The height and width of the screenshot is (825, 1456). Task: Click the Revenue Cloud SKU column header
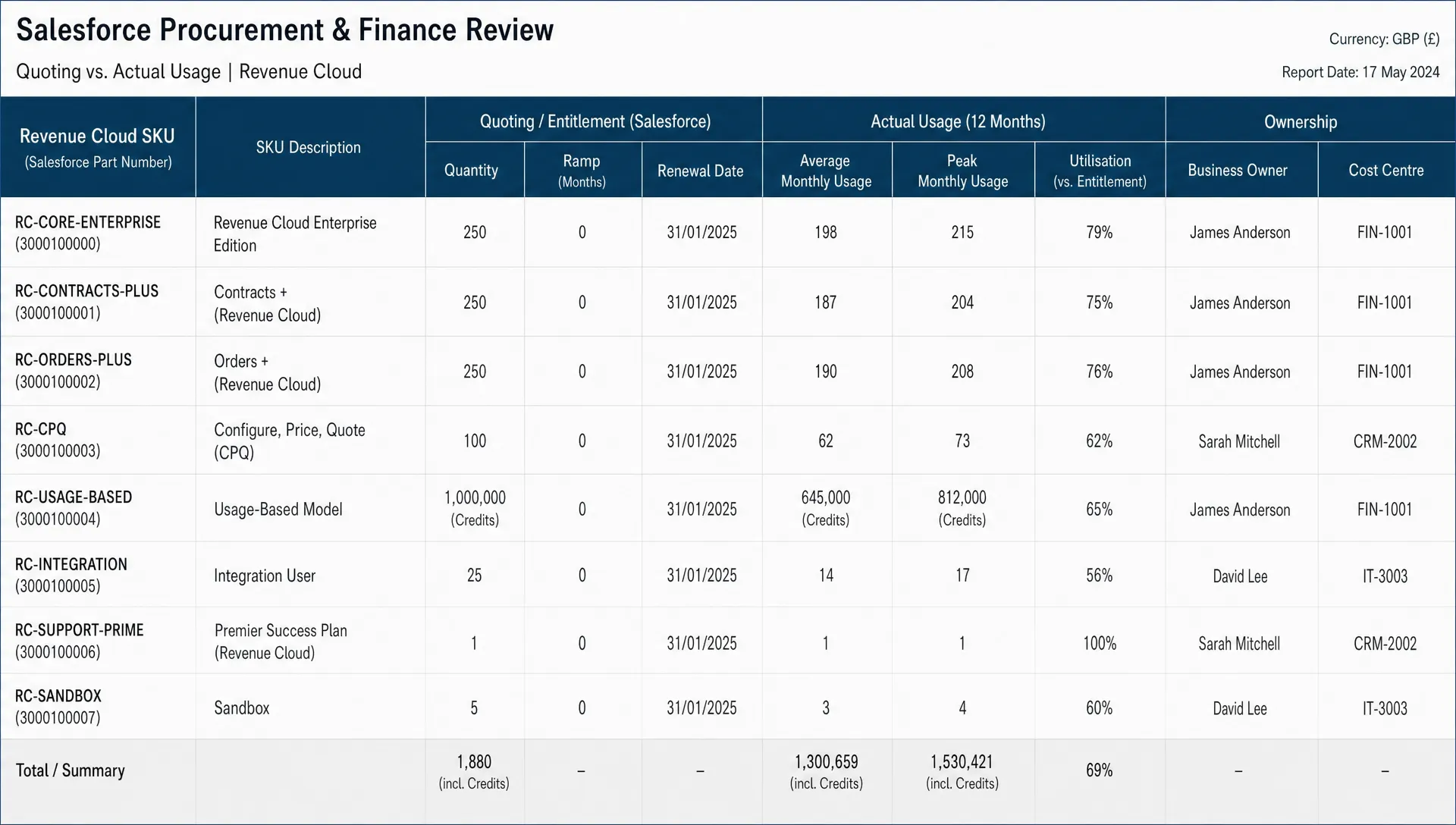[98, 147]
